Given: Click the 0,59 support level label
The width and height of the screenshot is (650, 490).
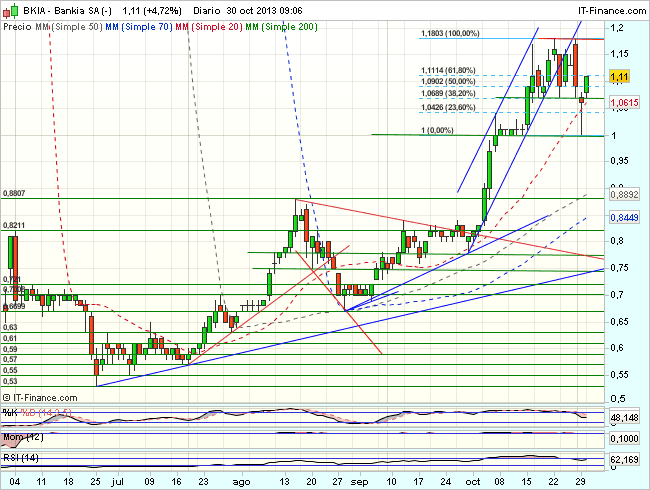Looking at the screenshot, I should click(10, 349).
